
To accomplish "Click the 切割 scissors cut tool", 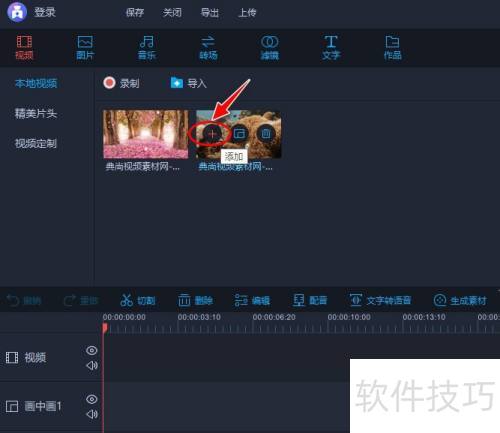I will coord(138,300).
